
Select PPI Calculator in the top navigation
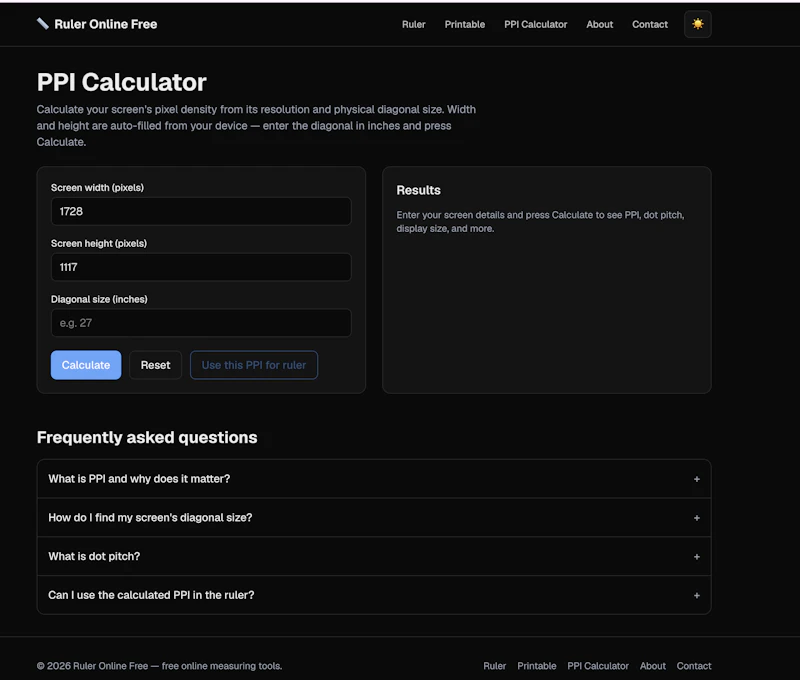(535, 24)
